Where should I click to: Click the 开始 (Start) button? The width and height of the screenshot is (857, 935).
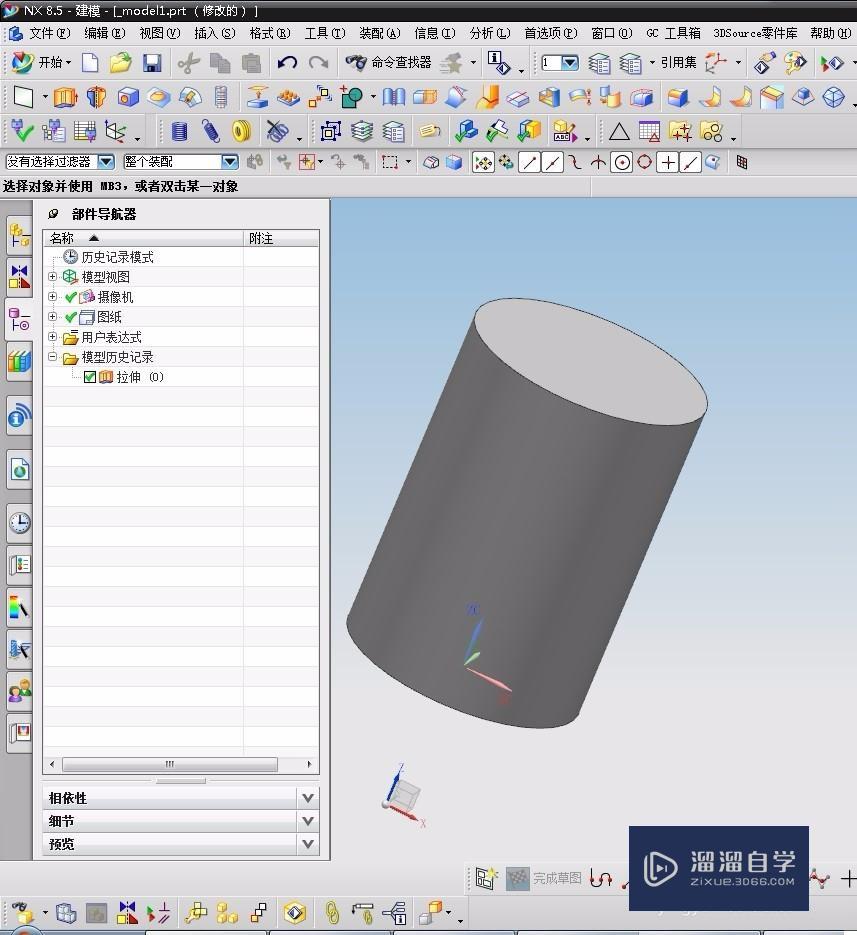click(41, 62)
